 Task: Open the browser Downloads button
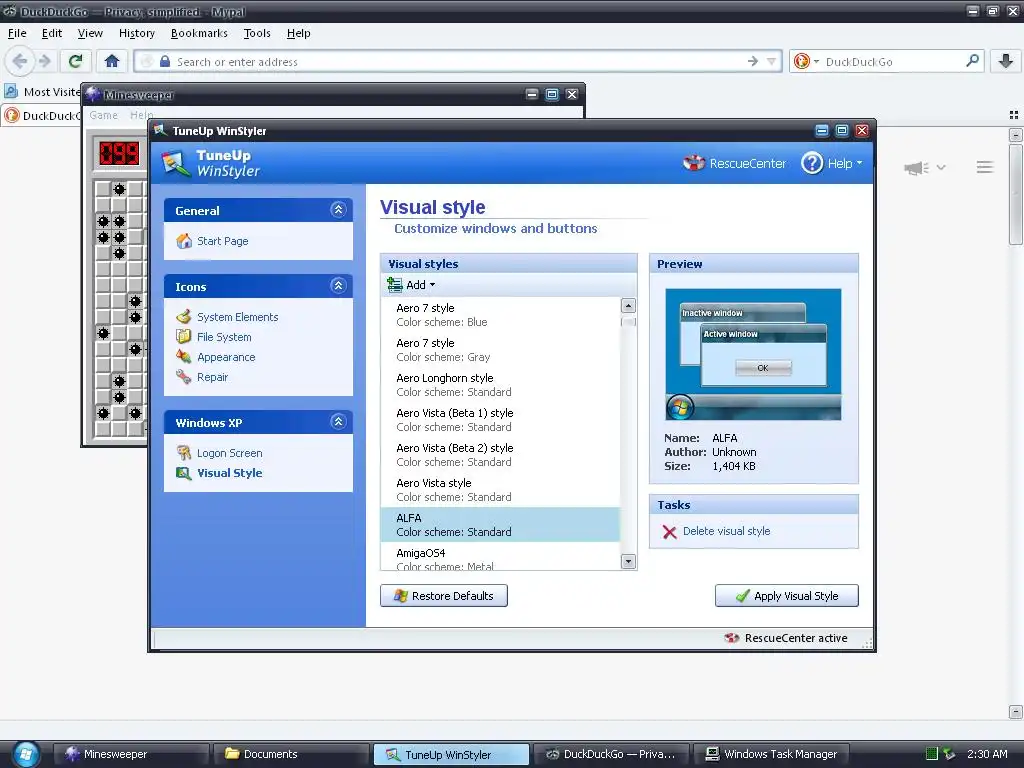click(1006, 61)
